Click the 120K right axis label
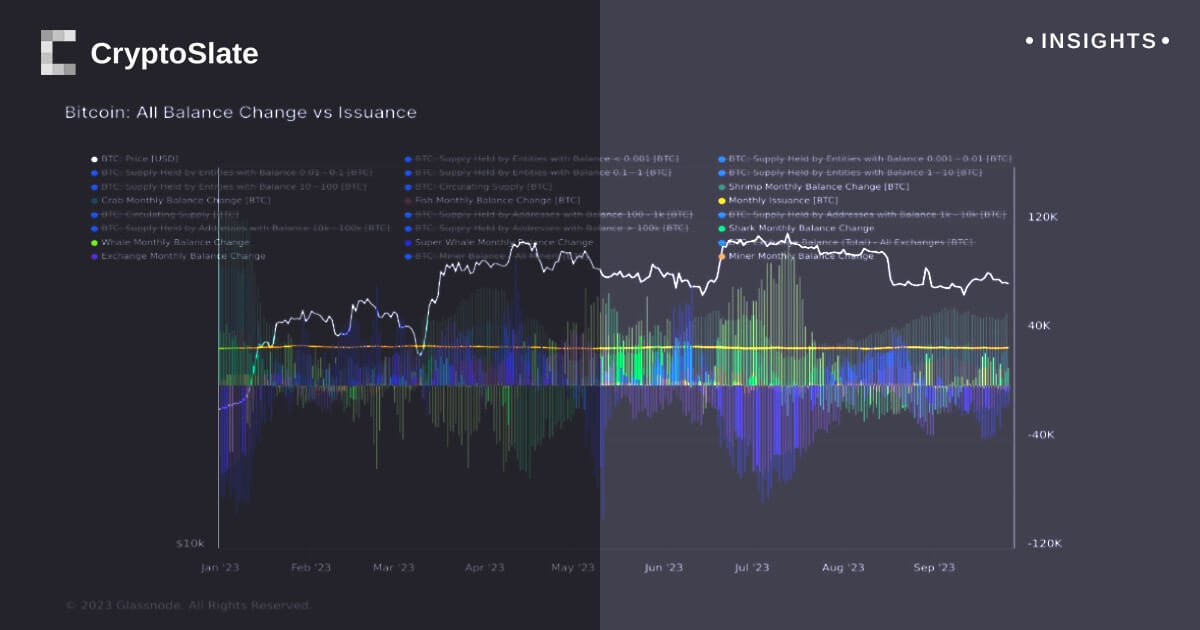This screenshot has width=1200, height=630. [x=1043, y=217]
